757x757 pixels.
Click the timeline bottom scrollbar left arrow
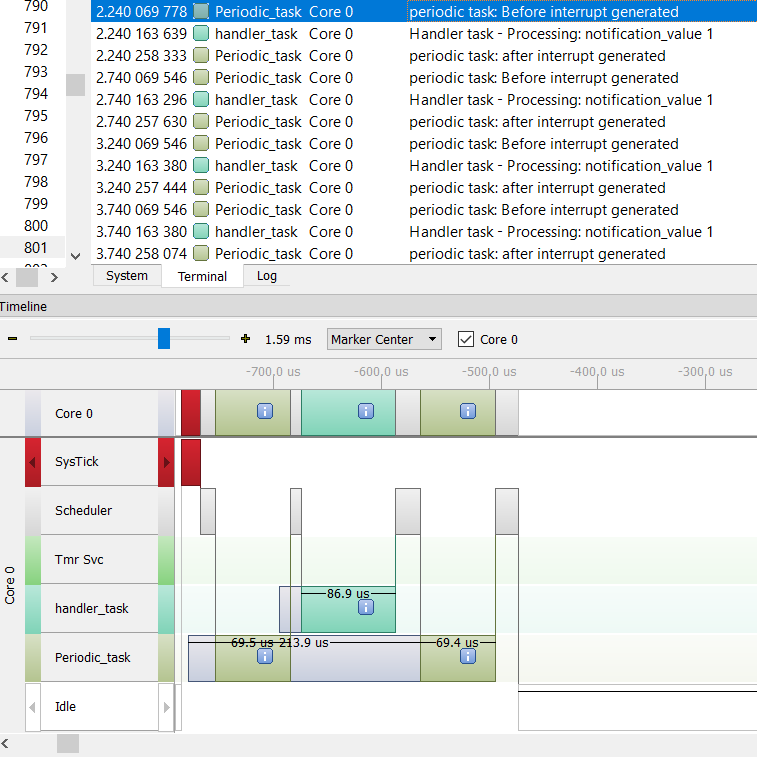coord(5,744)
